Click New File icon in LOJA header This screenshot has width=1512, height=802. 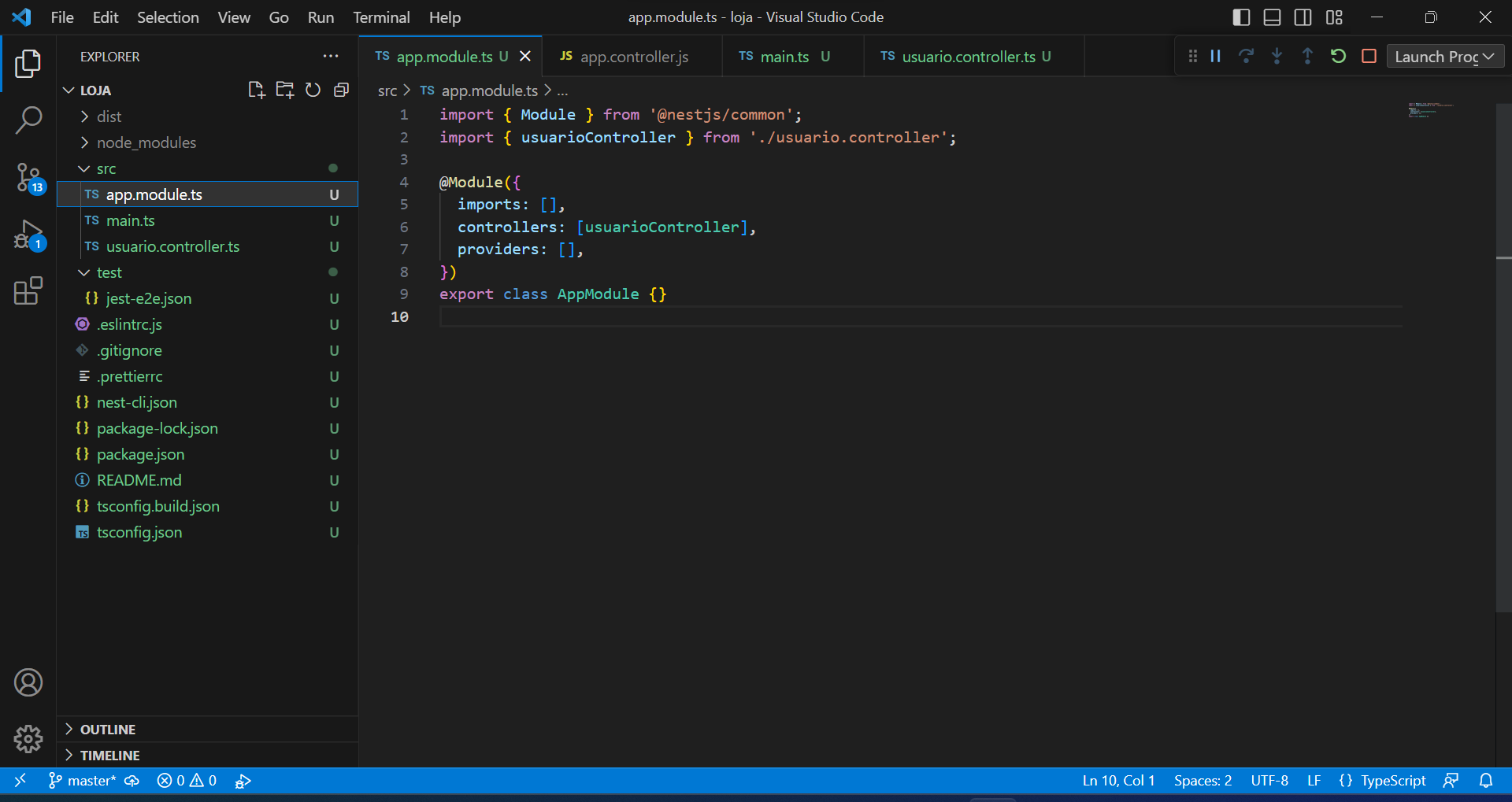[x=256, y=90]
